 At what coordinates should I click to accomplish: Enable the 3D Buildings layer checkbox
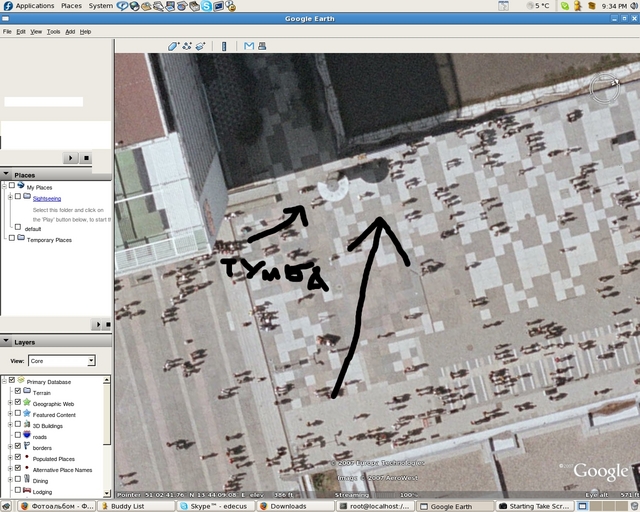[18, 424]
